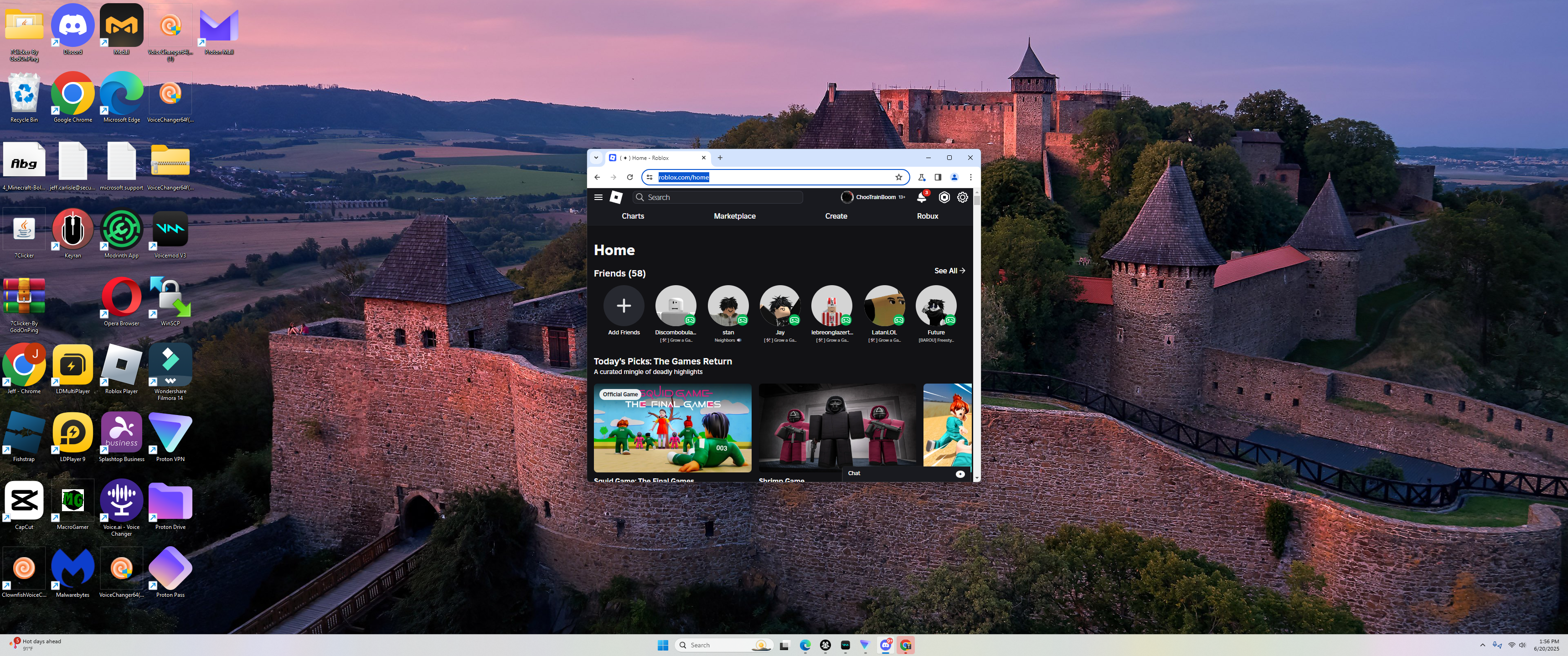The height and width of the screenshot is (656, 1568).
Task: Open Chrome profile avatar button
Action: [x=954, y=177]
